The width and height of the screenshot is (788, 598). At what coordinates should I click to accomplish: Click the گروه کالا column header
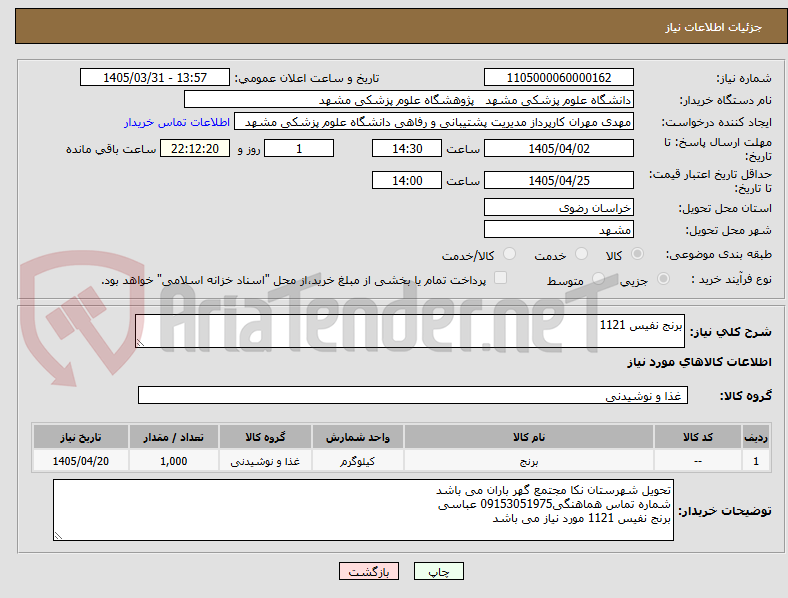click(265, 437)
